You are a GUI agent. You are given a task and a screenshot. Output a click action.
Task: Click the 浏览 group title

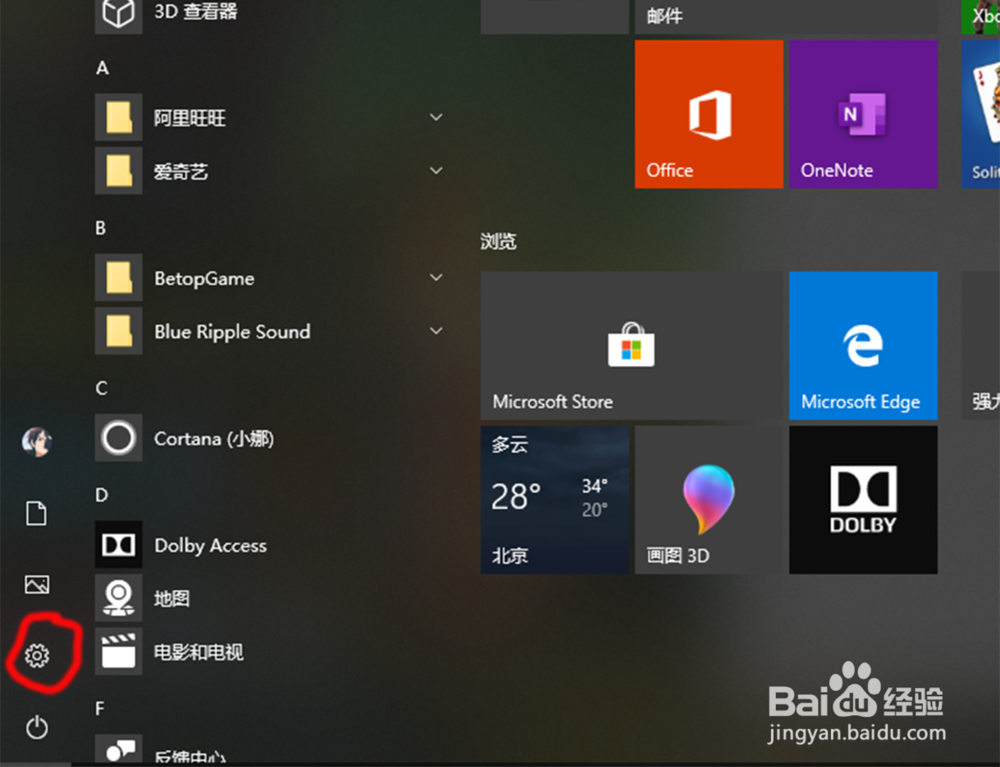498,241
